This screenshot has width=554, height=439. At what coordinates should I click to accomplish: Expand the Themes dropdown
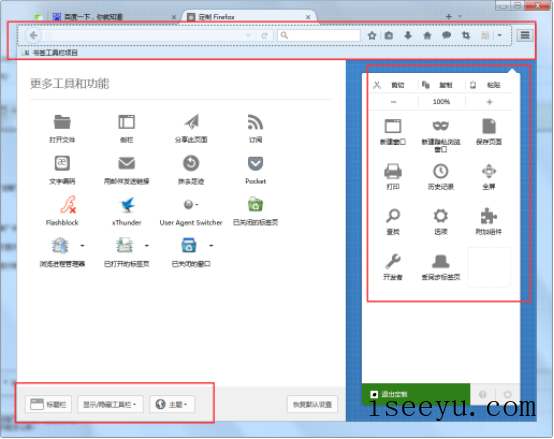pos(172,404)
